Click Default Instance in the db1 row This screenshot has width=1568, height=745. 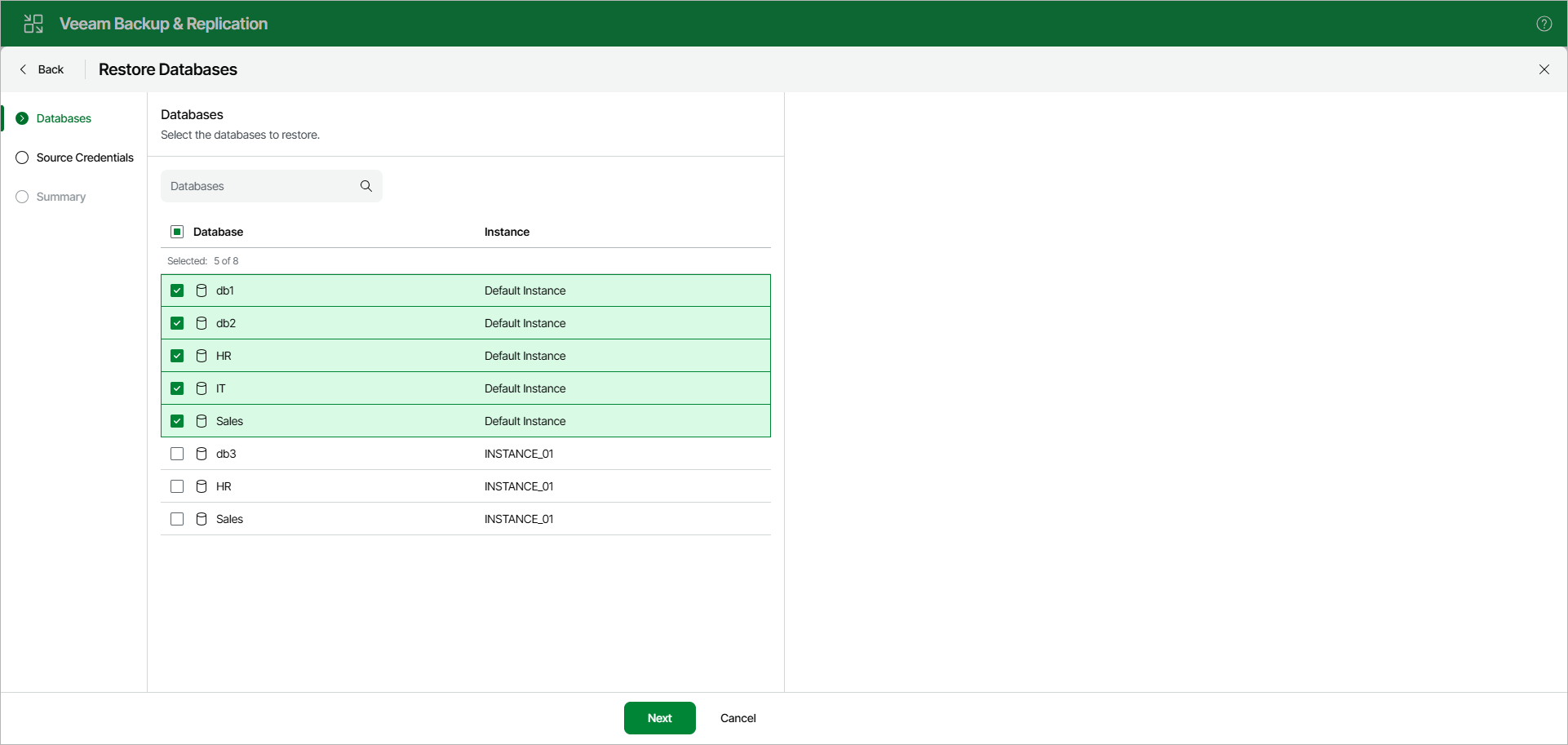(525, 290)
